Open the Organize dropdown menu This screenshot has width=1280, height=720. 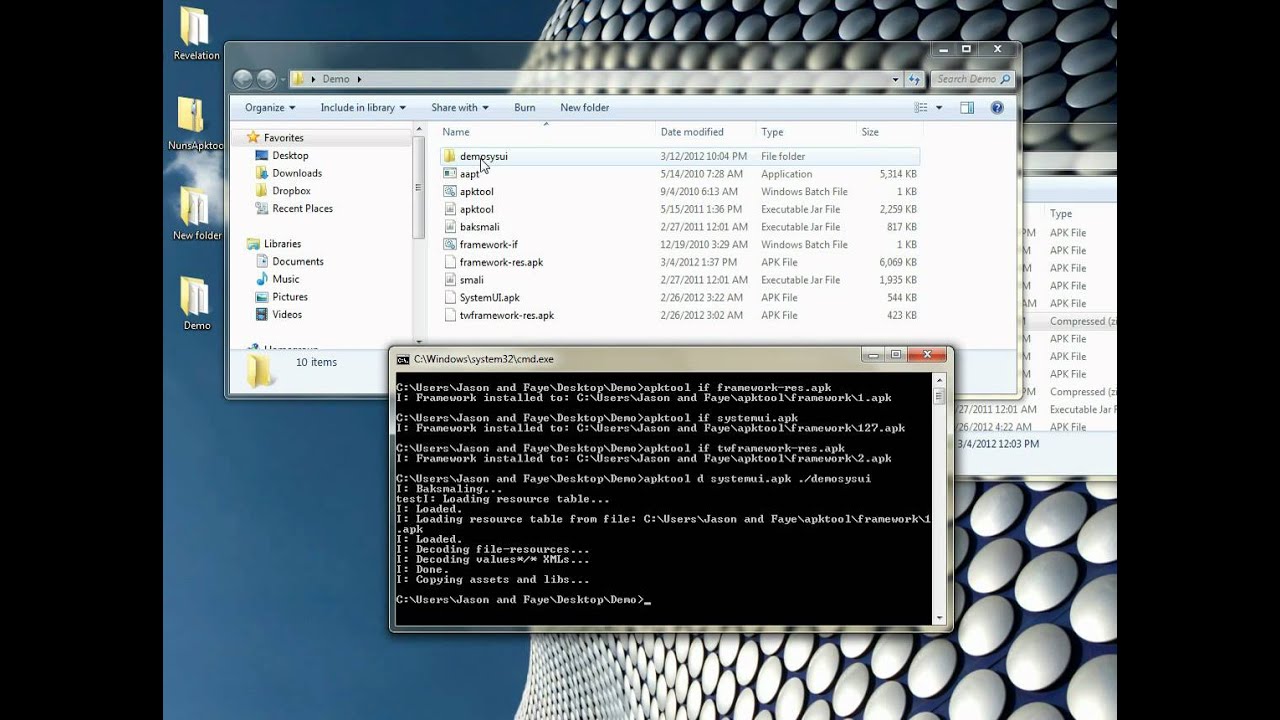point(270,107)
